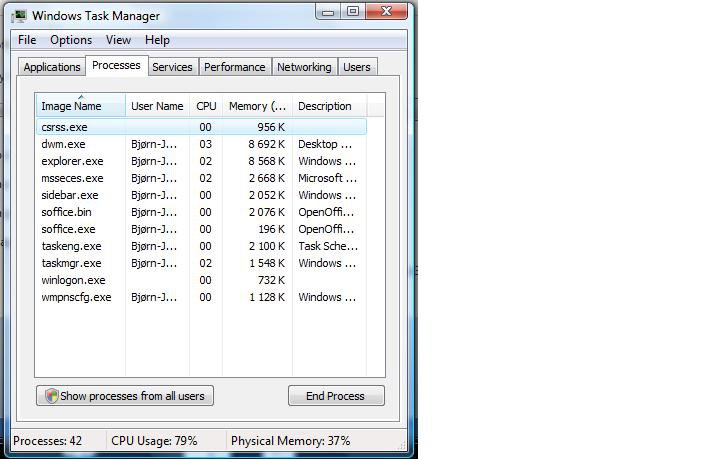Click the 8 692 K memory value

[x=267, y=144]
